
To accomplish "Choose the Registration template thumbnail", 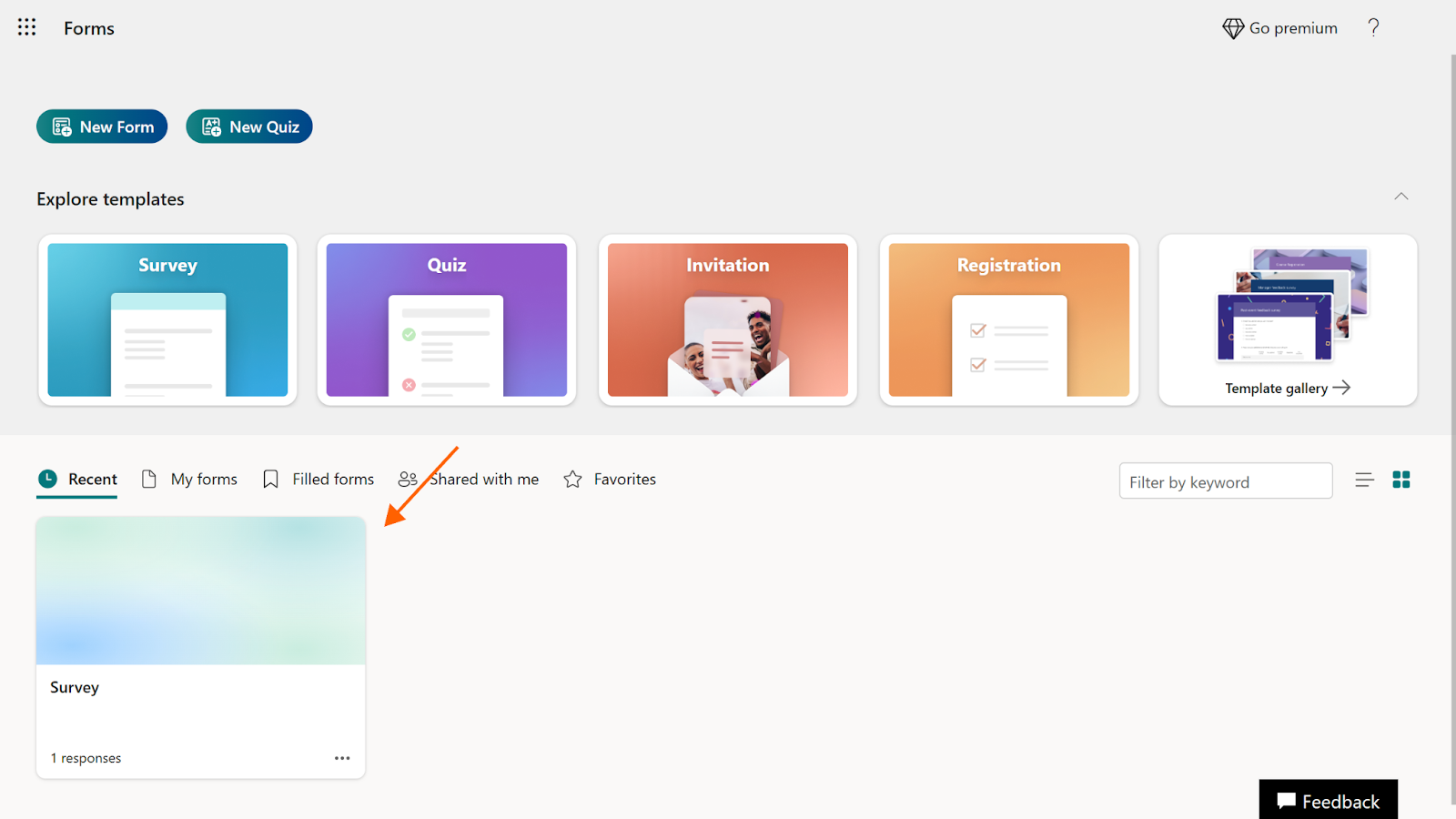I will pos(1009,319).
